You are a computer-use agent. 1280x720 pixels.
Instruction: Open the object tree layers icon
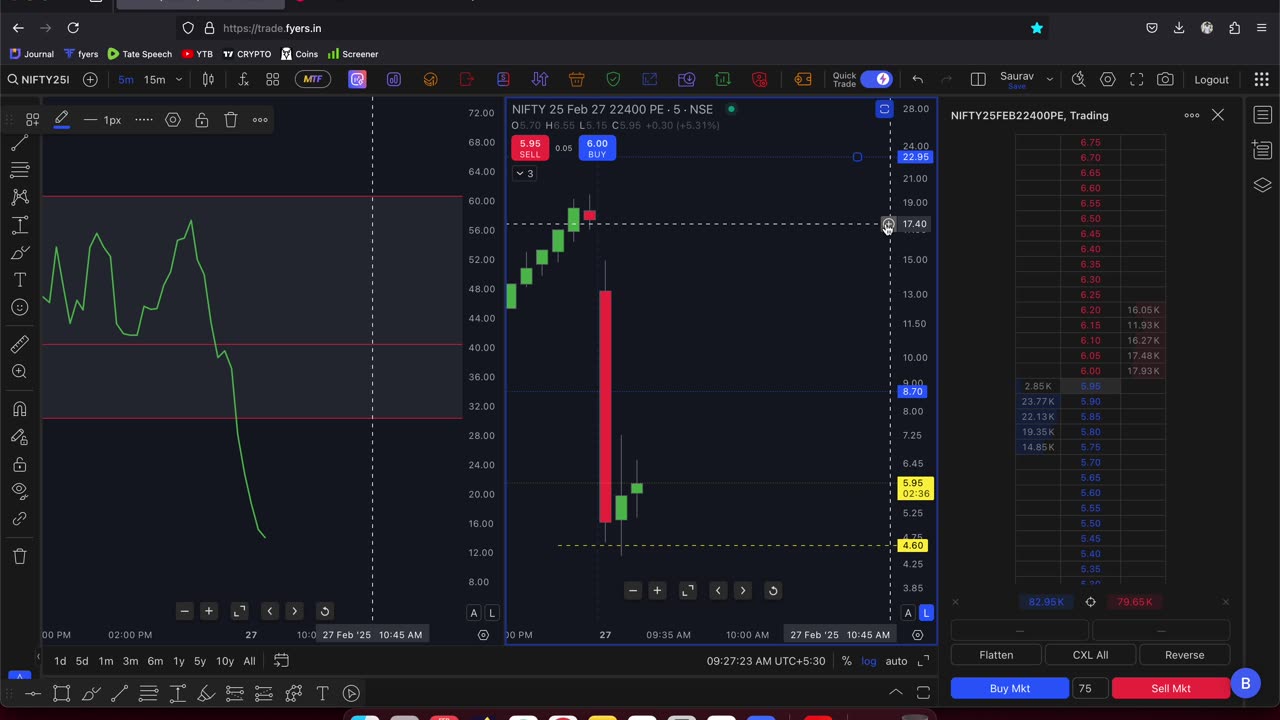(1262, 186)
